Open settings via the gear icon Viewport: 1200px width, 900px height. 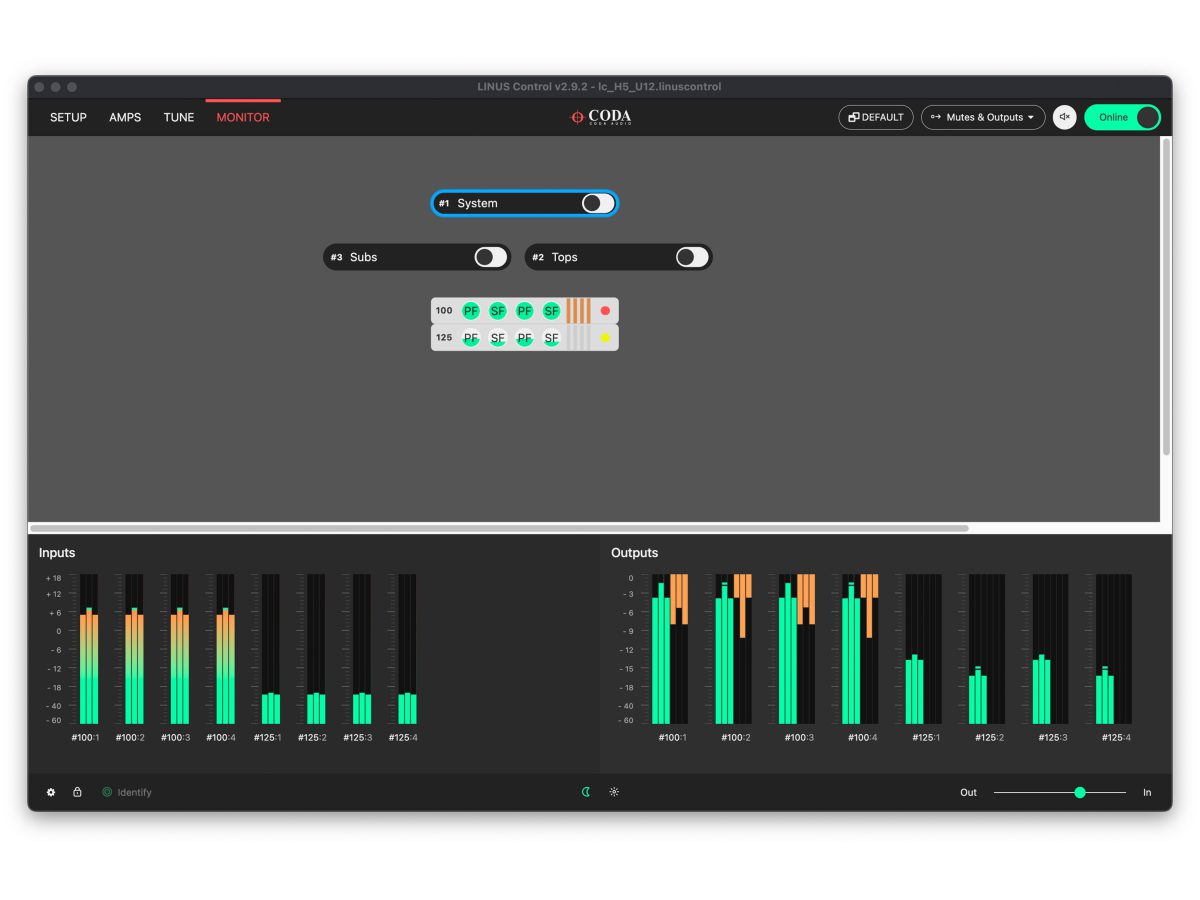pos(51,792)
